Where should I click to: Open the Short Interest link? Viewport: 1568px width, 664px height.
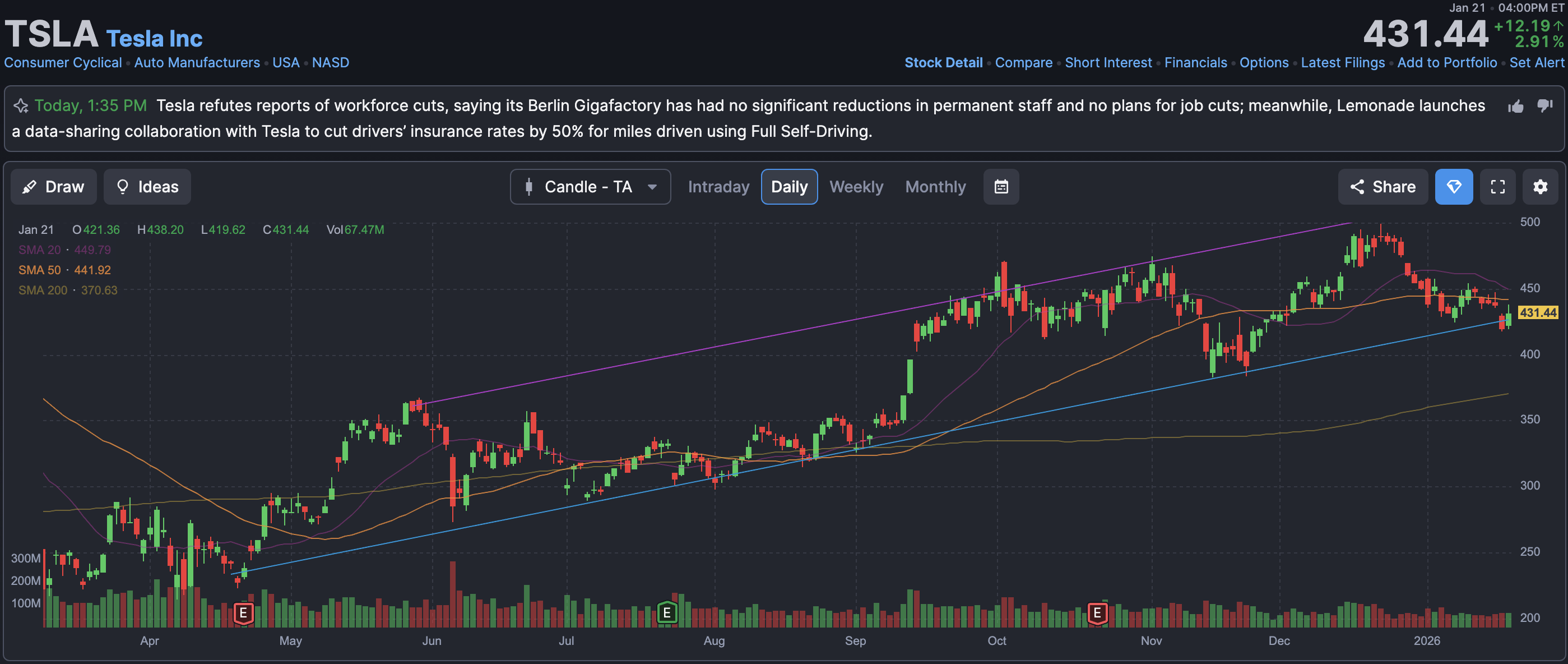click(1108, 63)
